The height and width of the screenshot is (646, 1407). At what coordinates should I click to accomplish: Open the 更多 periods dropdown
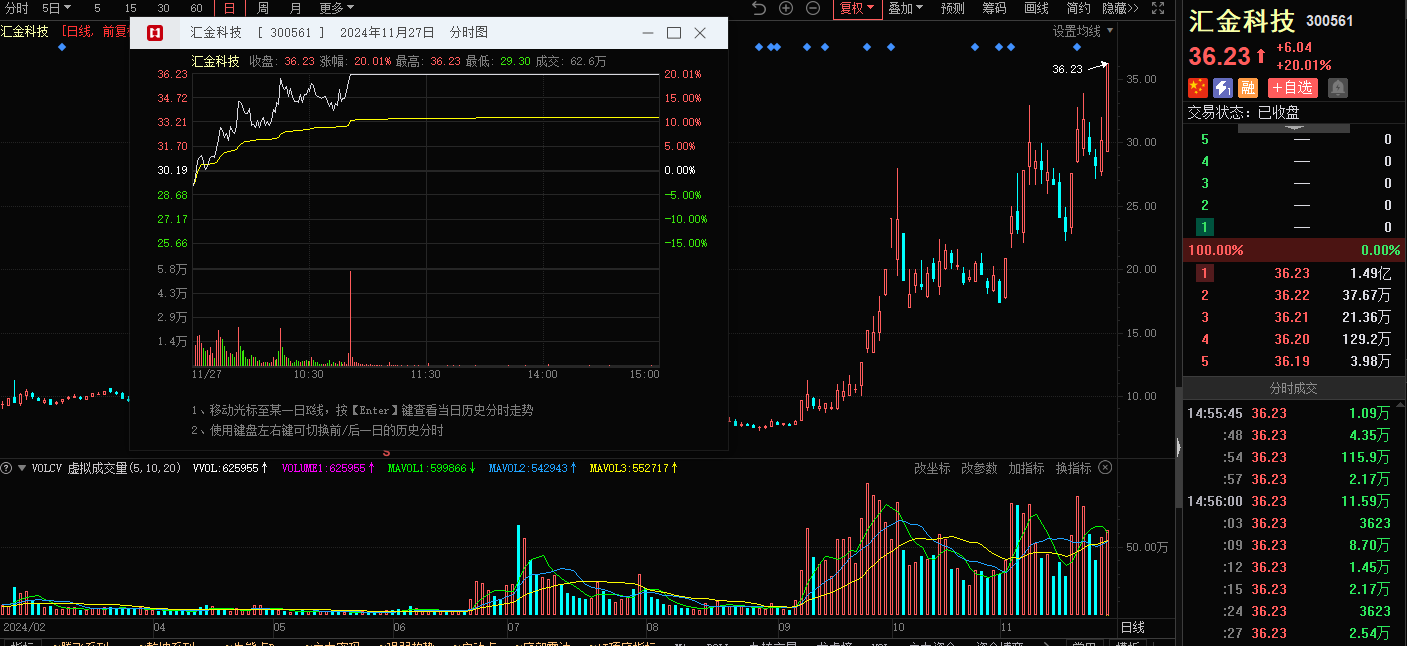(335, 8)
